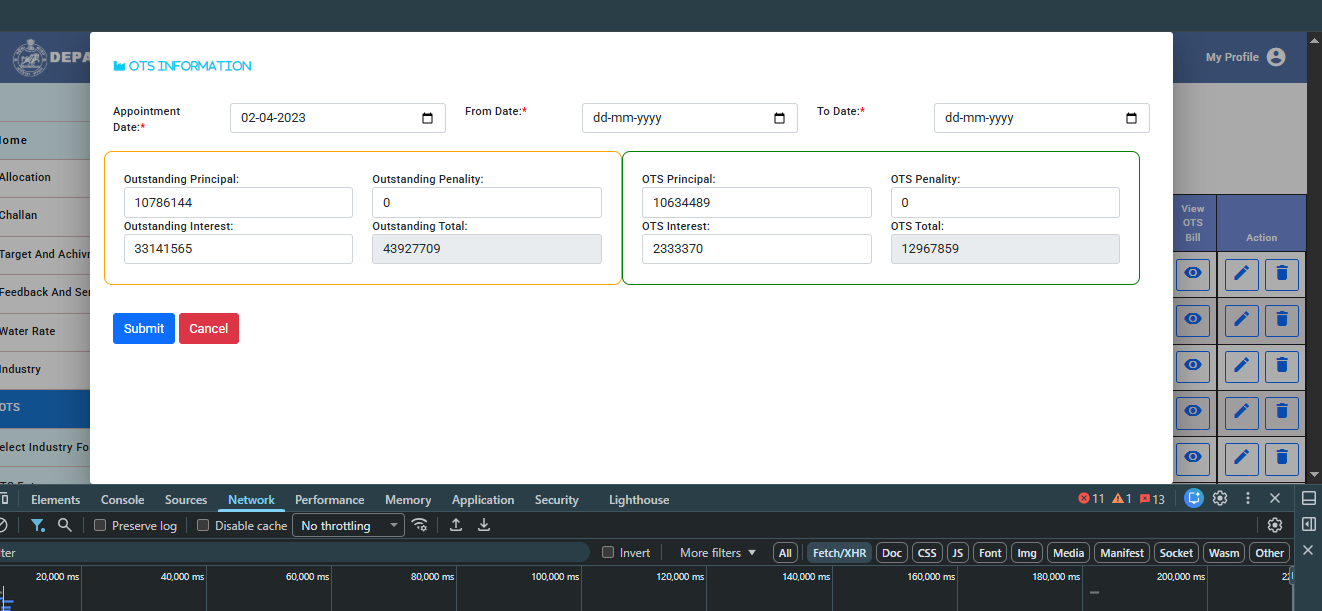Viewport: 1322px width, 611px height.
Task: Click the OTS Principal input field
Action: coord(757,202)
